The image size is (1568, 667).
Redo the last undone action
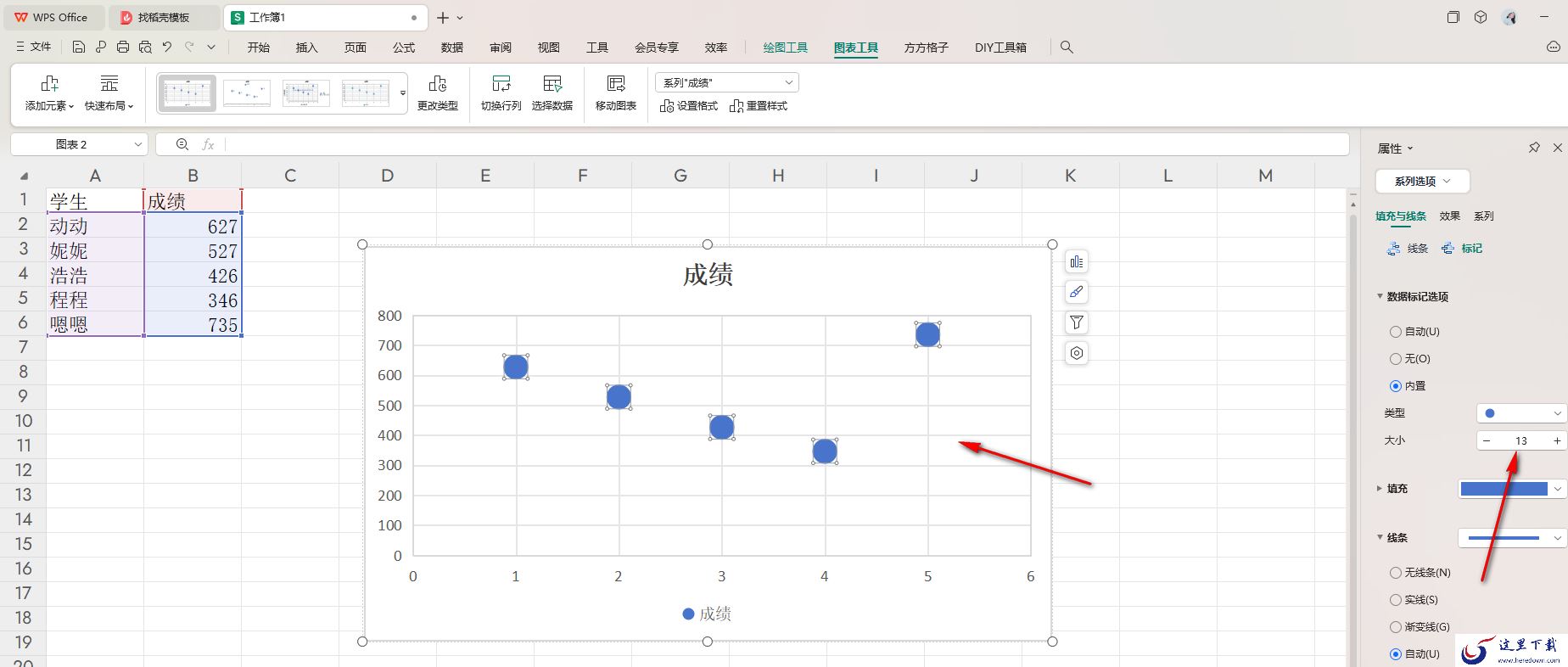[189, 48]
